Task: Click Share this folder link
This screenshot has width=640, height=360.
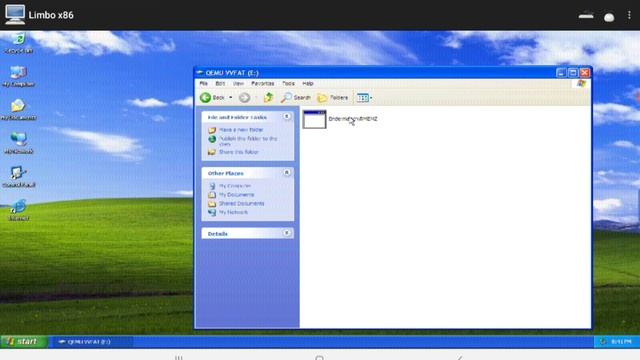Action: click(x=239, y=152)
